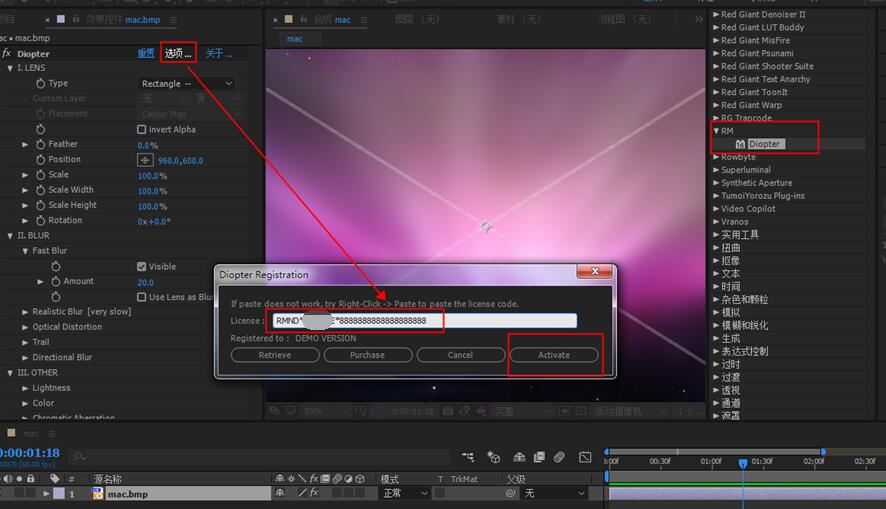Toggle the Position stopwatch icon
Image resolution: width=886 pixels, height=509 pixels.
coord(41,160)
